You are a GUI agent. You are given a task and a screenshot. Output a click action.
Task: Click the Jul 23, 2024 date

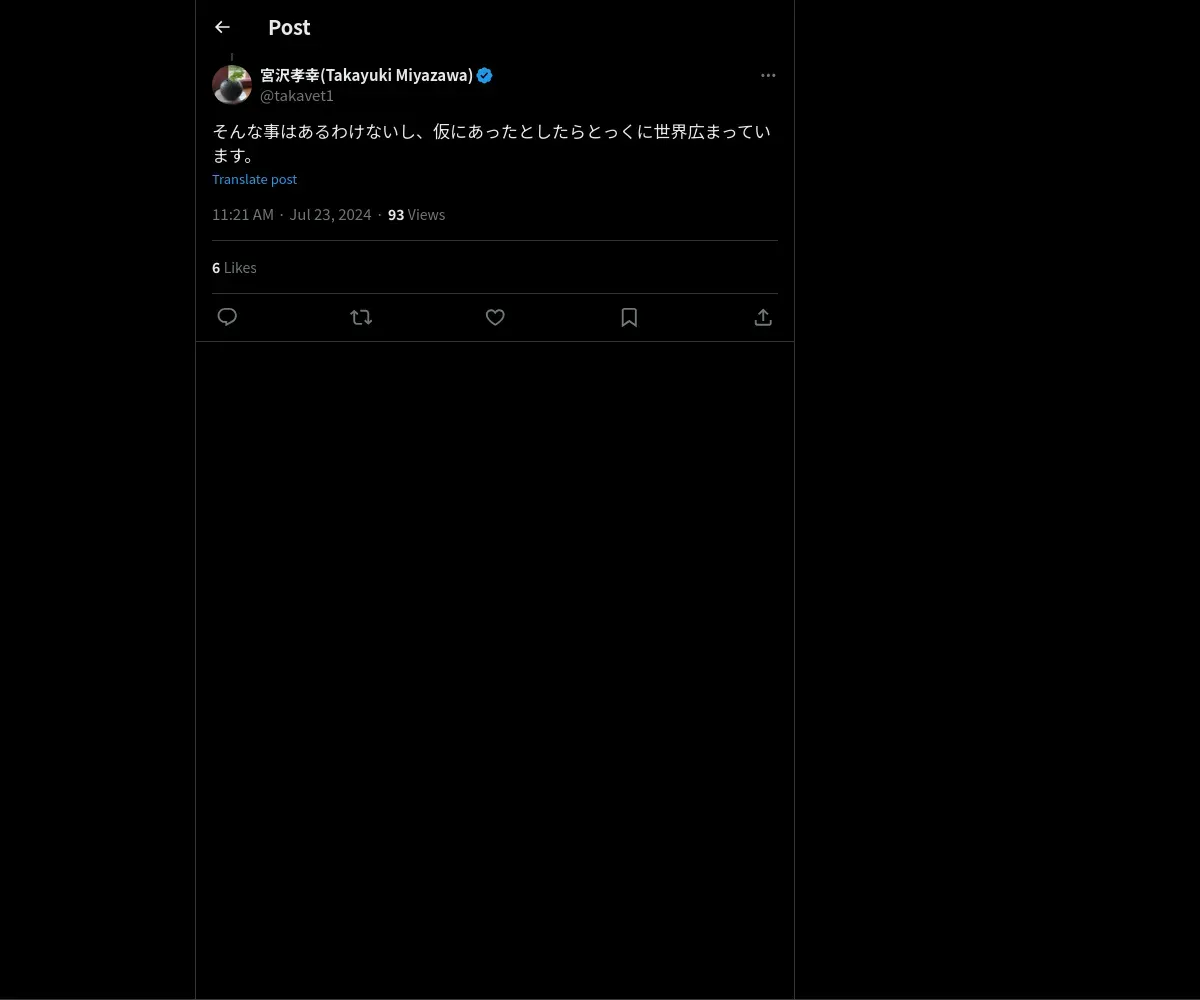[x=330, y=215]
